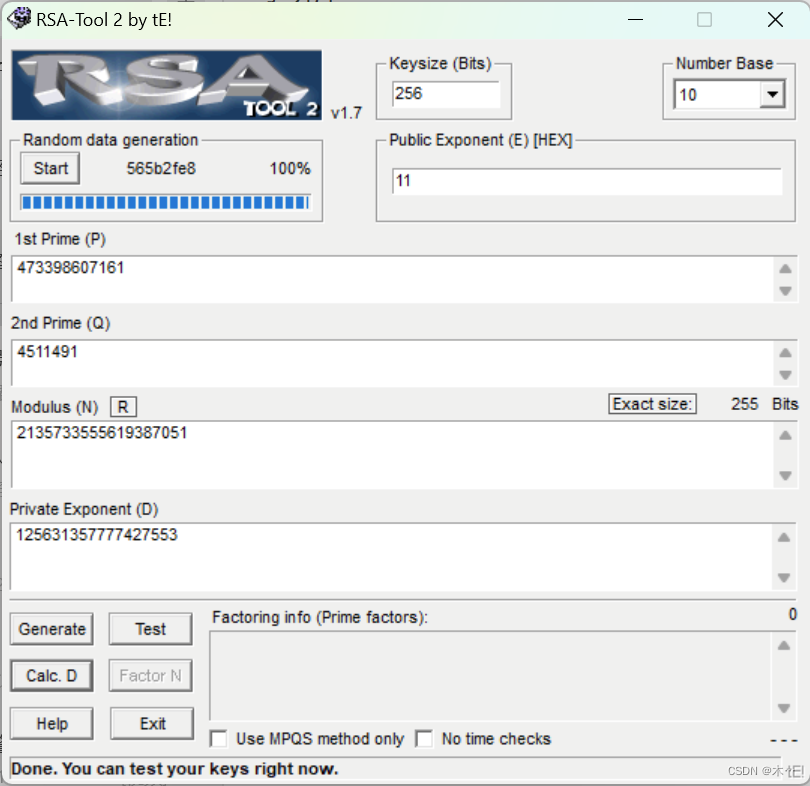Select the Number Base combo box arrow
Screen dimensions: 810x786
point(770,93)
